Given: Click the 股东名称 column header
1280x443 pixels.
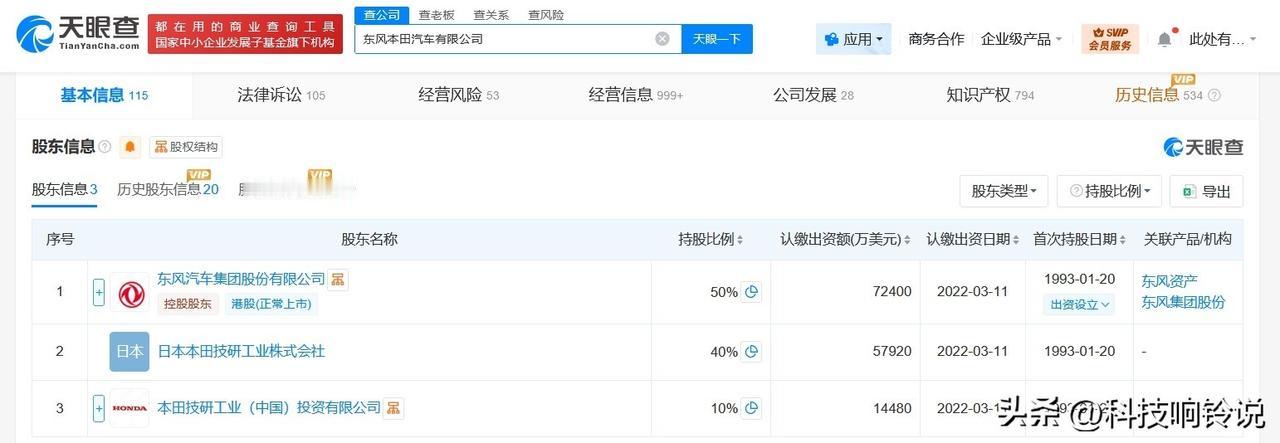Looking at the screenshot, I should pyautogui.click(x=370, y=240).
